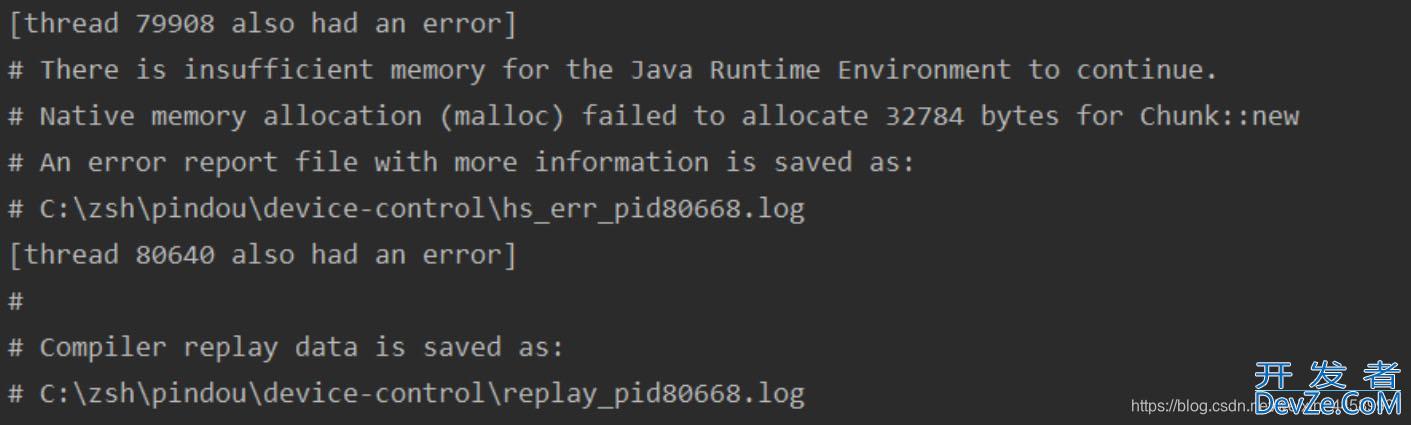Click the words "Java Runtime Environment"
Image resolution: width=1411 pixels, height=425 pixels.
coord(820,70)
